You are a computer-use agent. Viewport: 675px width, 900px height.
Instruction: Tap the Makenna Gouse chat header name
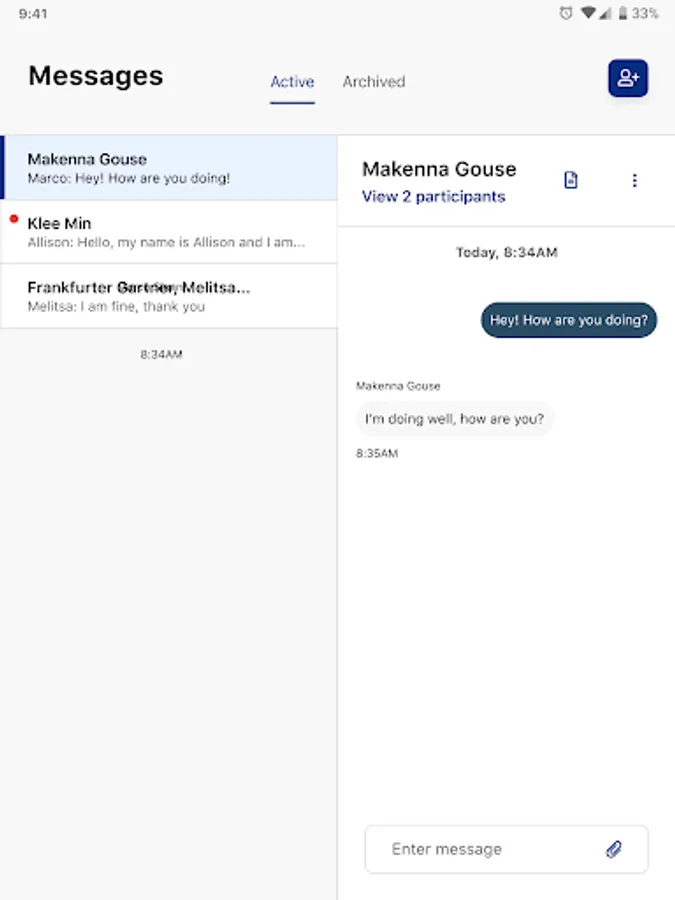[x=439, y=169]
